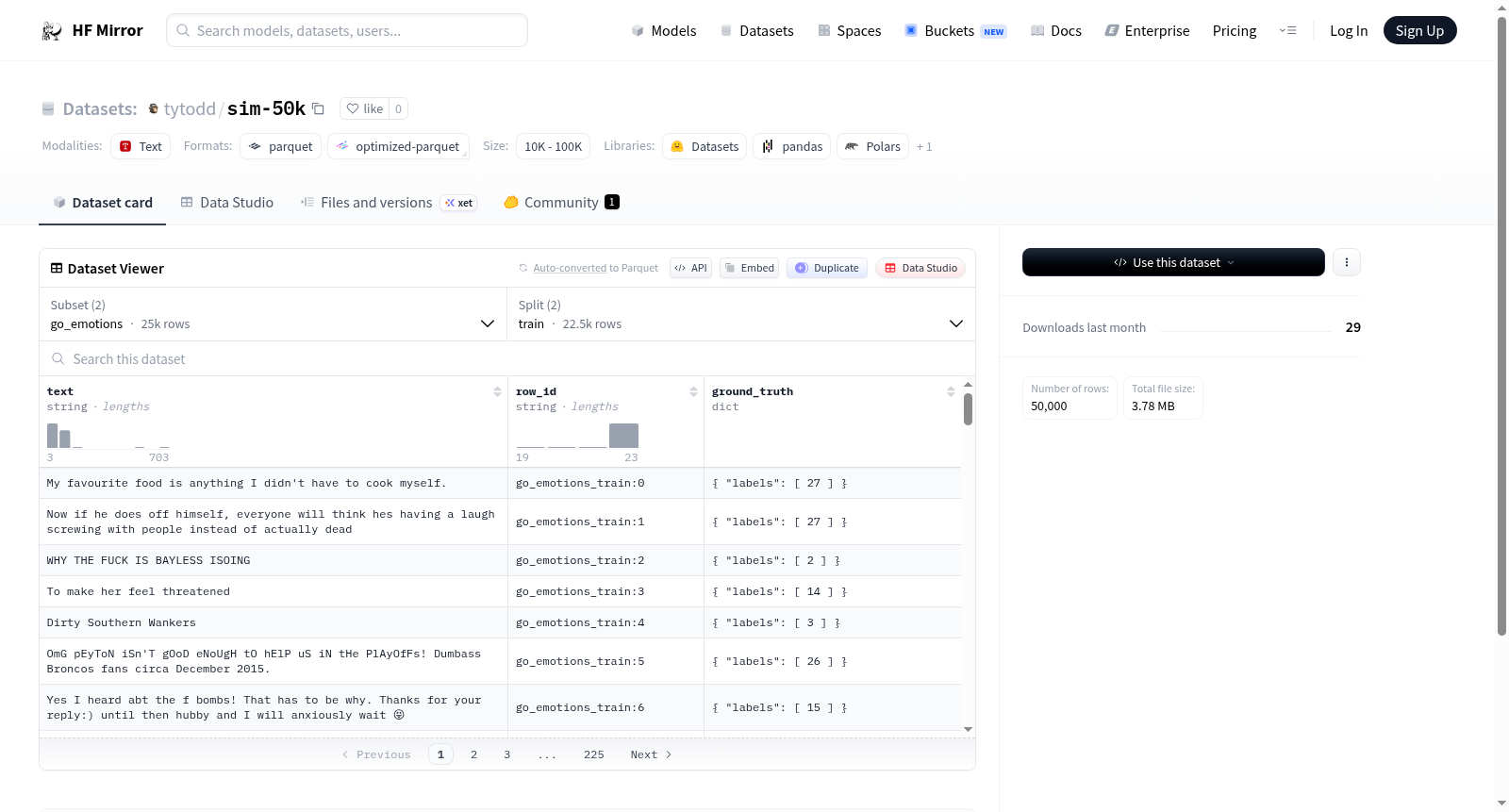Screen dimensions: 1509x812
Task: Open the xet badge on Files tab
Action: click(459, 203)
